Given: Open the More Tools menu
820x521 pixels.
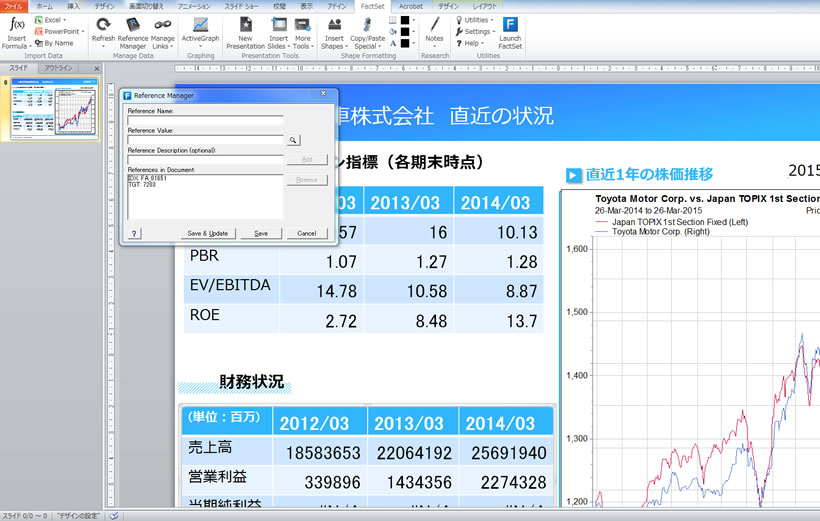Looking at the screenshot, I should point(303,32).
